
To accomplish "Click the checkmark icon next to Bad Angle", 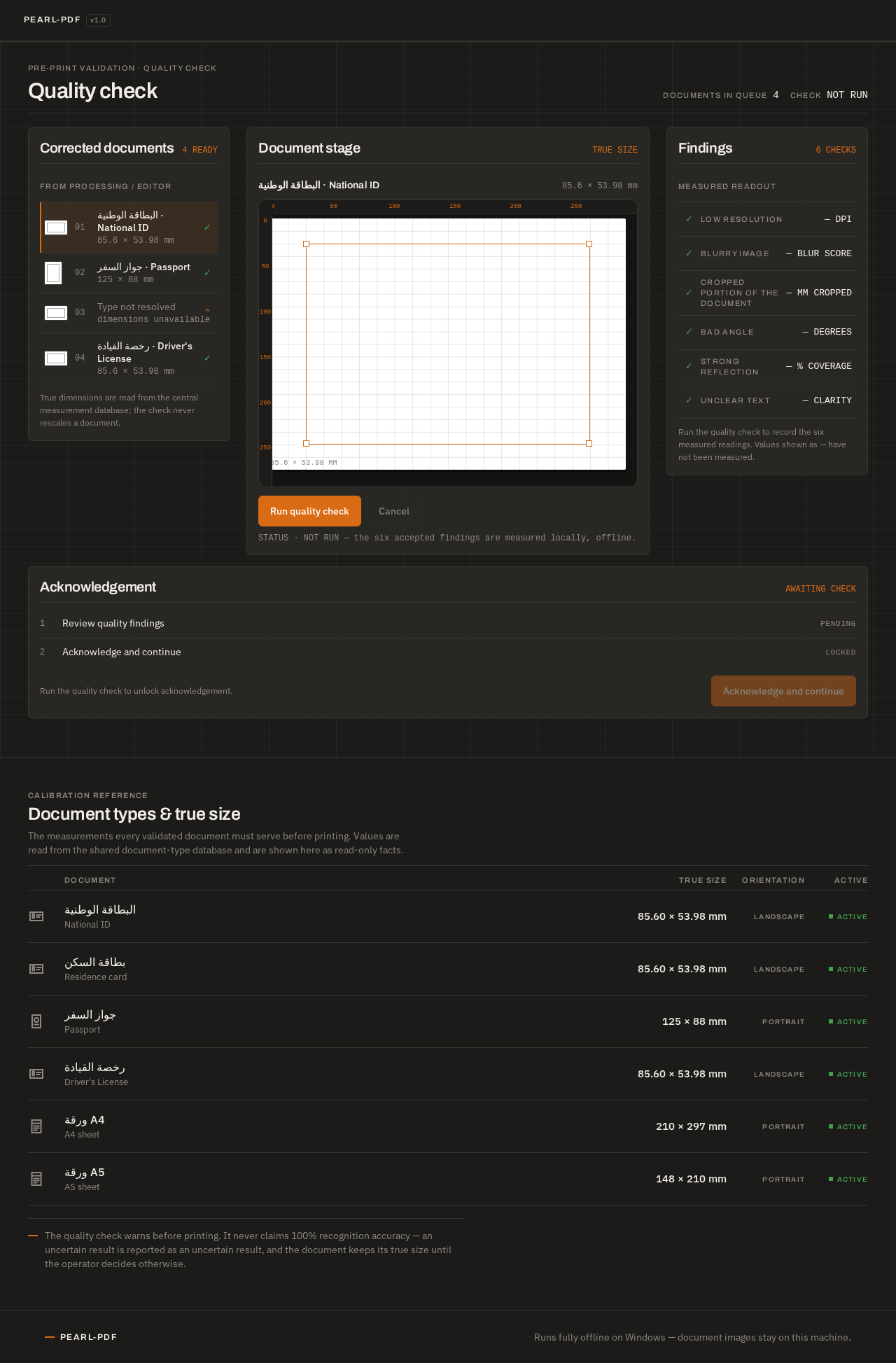I will [689, 332].
